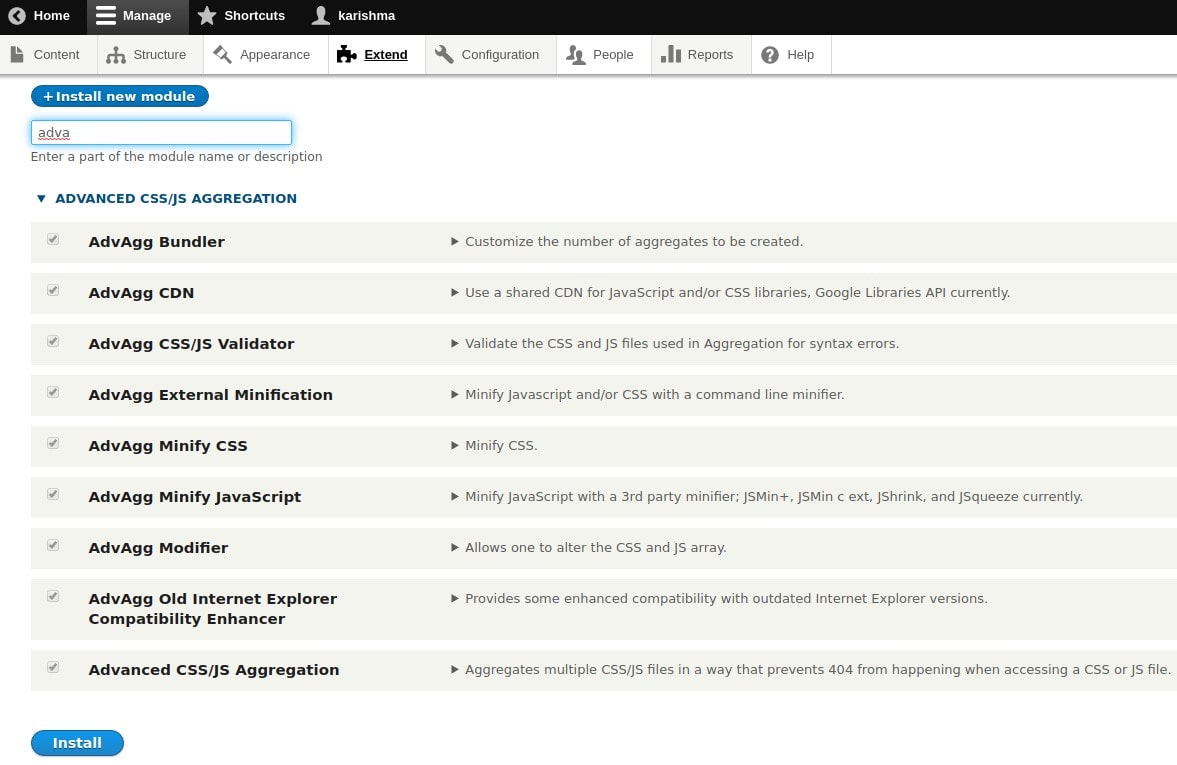Viewport: 1177px width, 765px height.
Task: Click the AdvAgg Minify JavaScript module name
Action: 194,497
